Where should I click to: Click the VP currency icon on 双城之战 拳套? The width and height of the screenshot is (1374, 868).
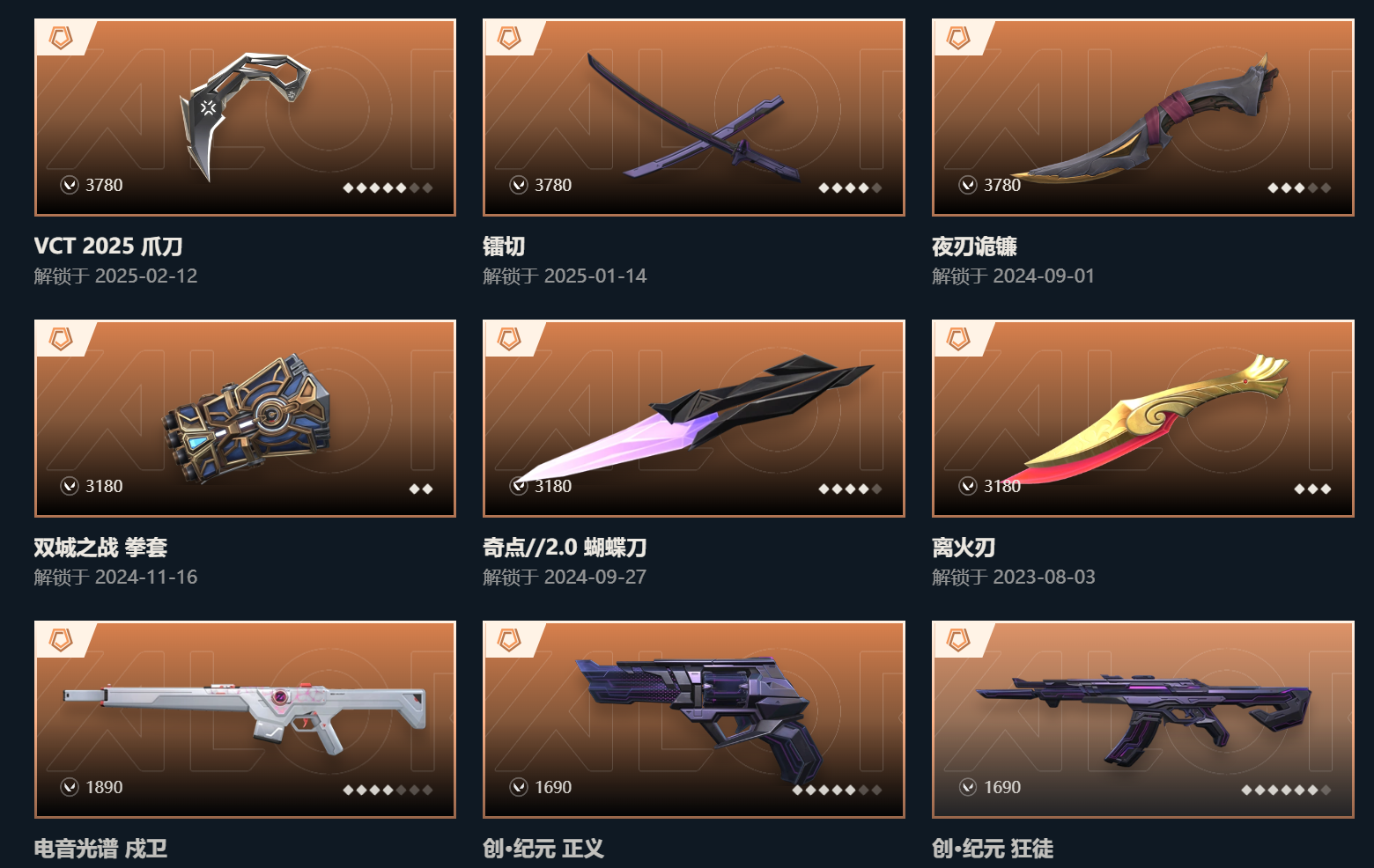tap(70, 486)
